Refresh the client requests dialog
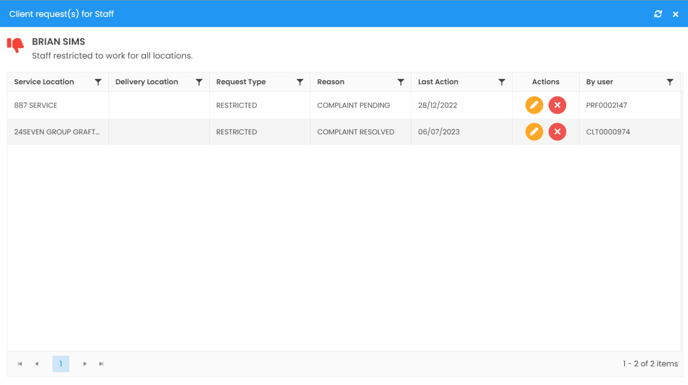The height and width of the screenshot is (385, 688). click(658, 14)
